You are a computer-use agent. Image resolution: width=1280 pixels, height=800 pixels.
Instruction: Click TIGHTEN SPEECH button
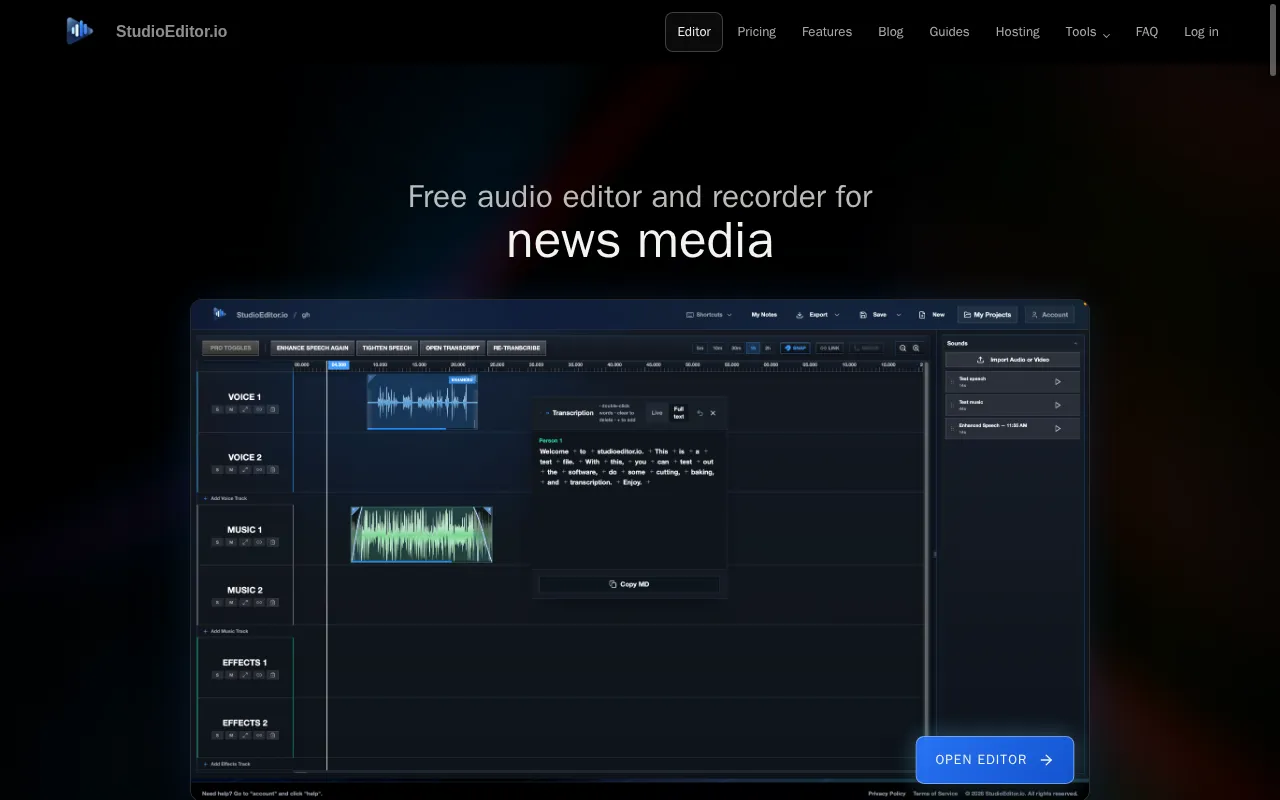387,348
